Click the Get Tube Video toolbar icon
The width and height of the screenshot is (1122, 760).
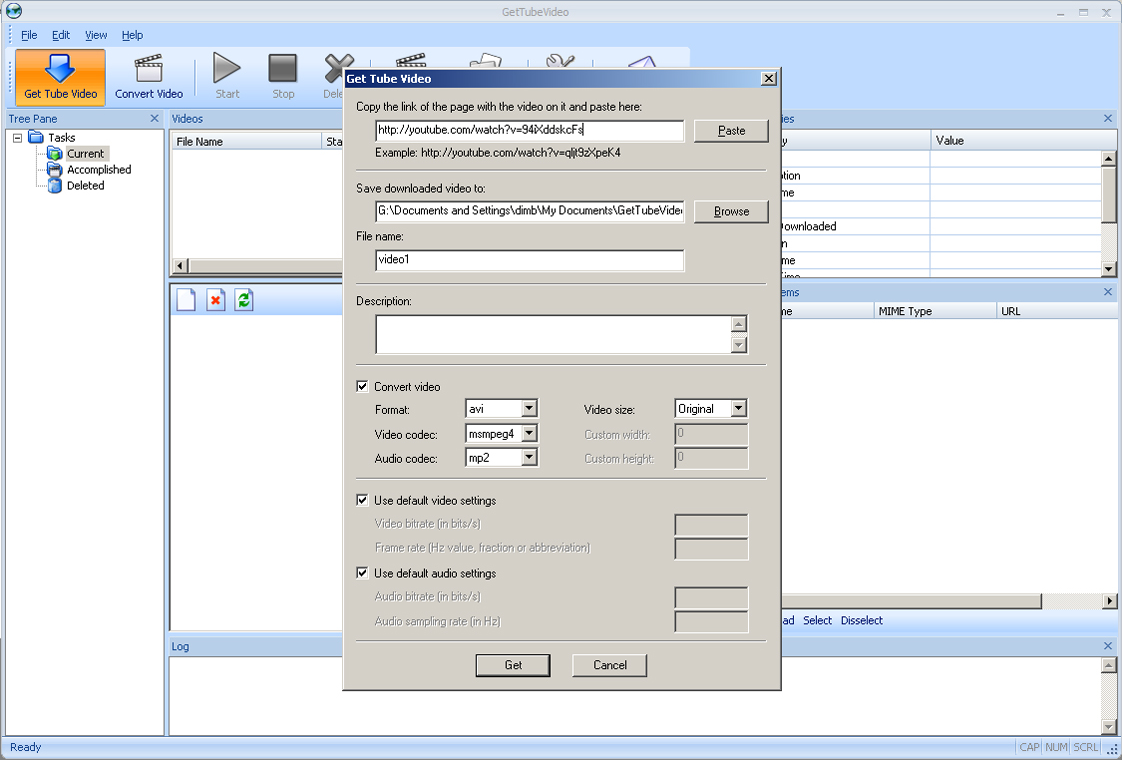point(60,77)
